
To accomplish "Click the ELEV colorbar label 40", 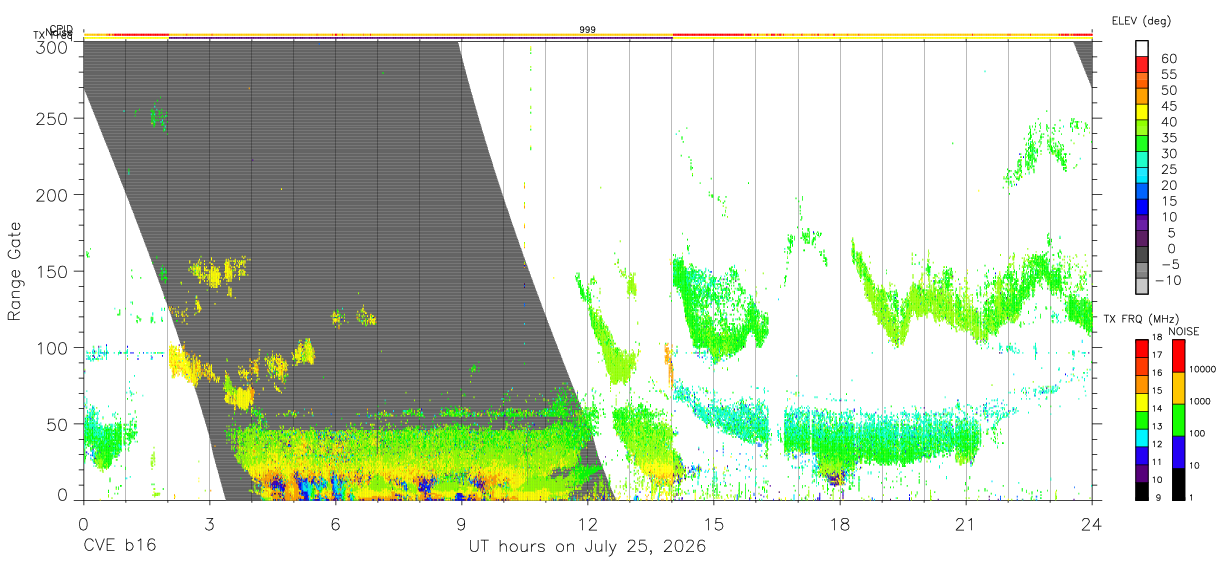I will coord(1169,122).
